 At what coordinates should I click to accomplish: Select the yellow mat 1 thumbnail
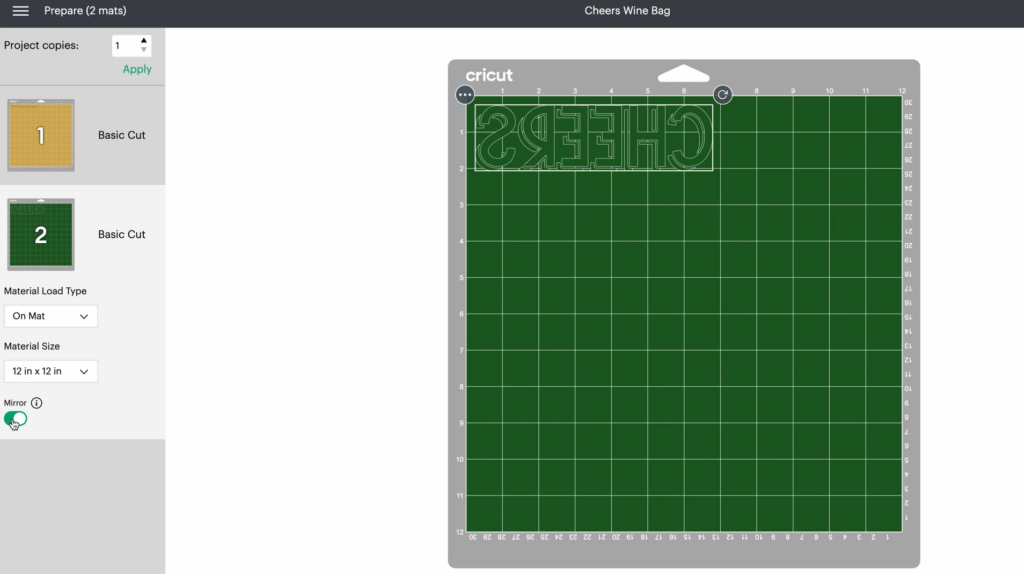[41, 135]
